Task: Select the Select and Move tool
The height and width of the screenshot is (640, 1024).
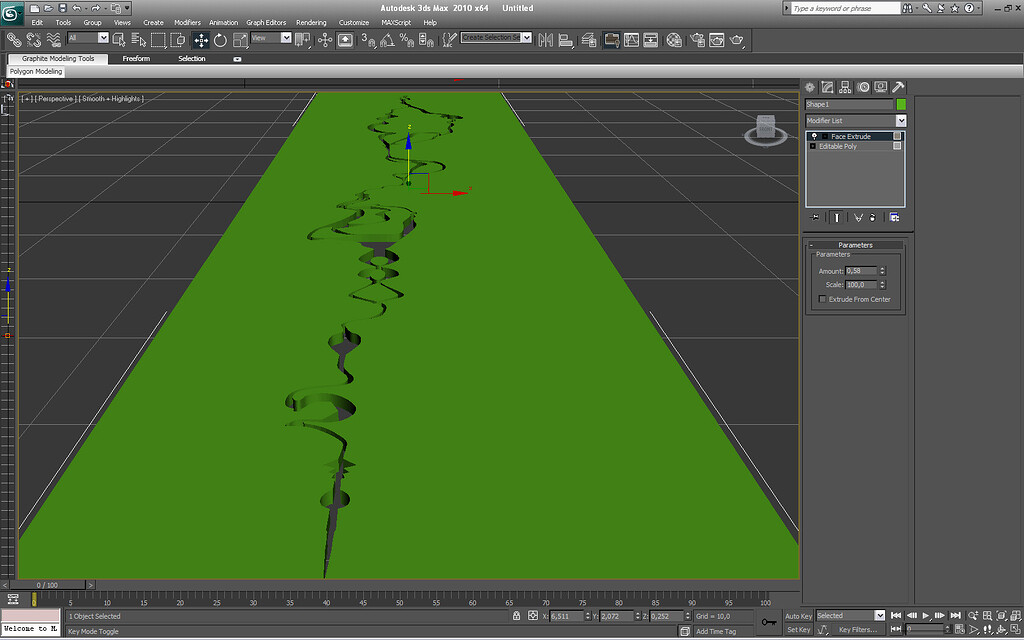Action: [201, 40]
